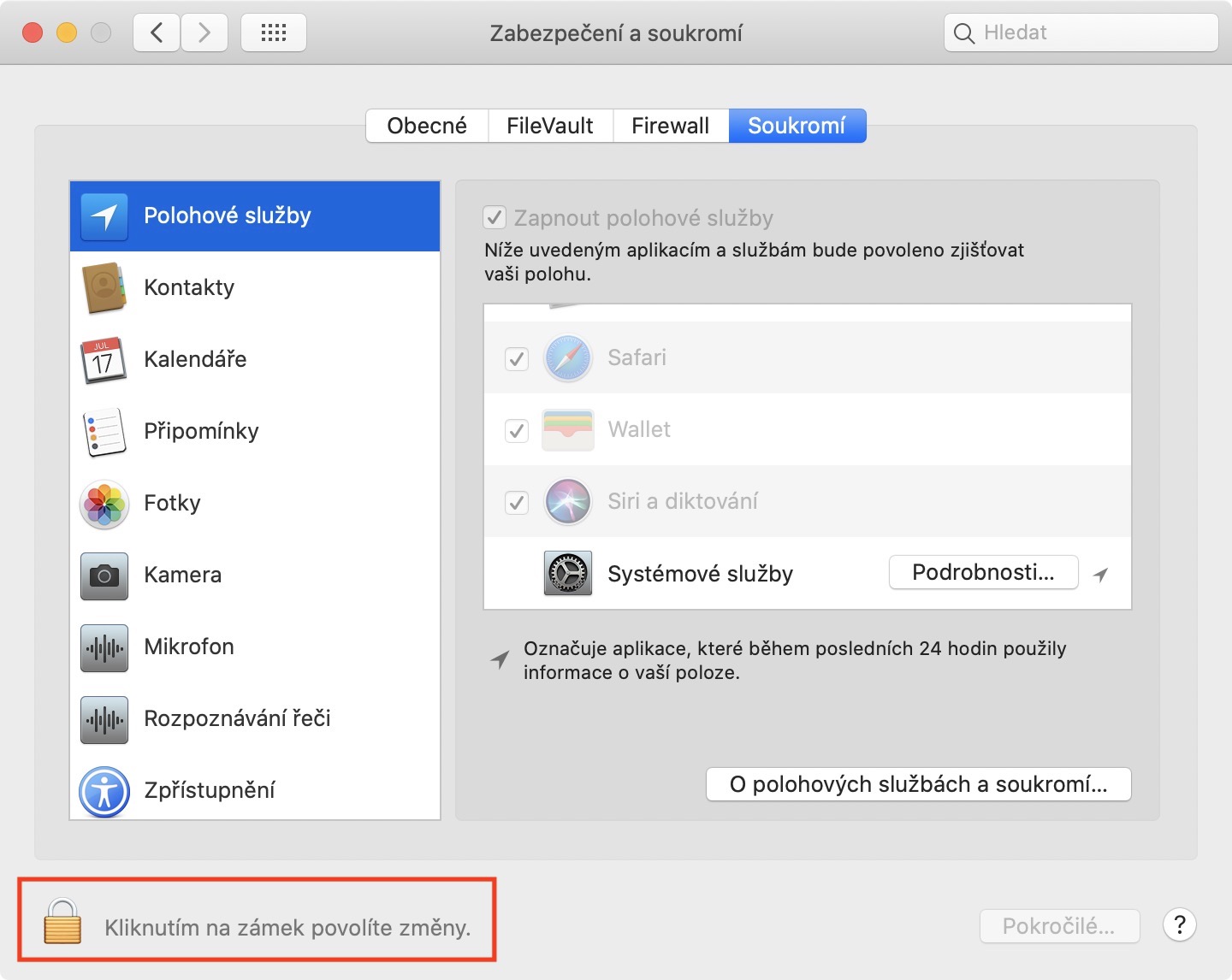Uncheck location access for Siri a diktování
Screen dimensions: 1232x980
[517, 502]
